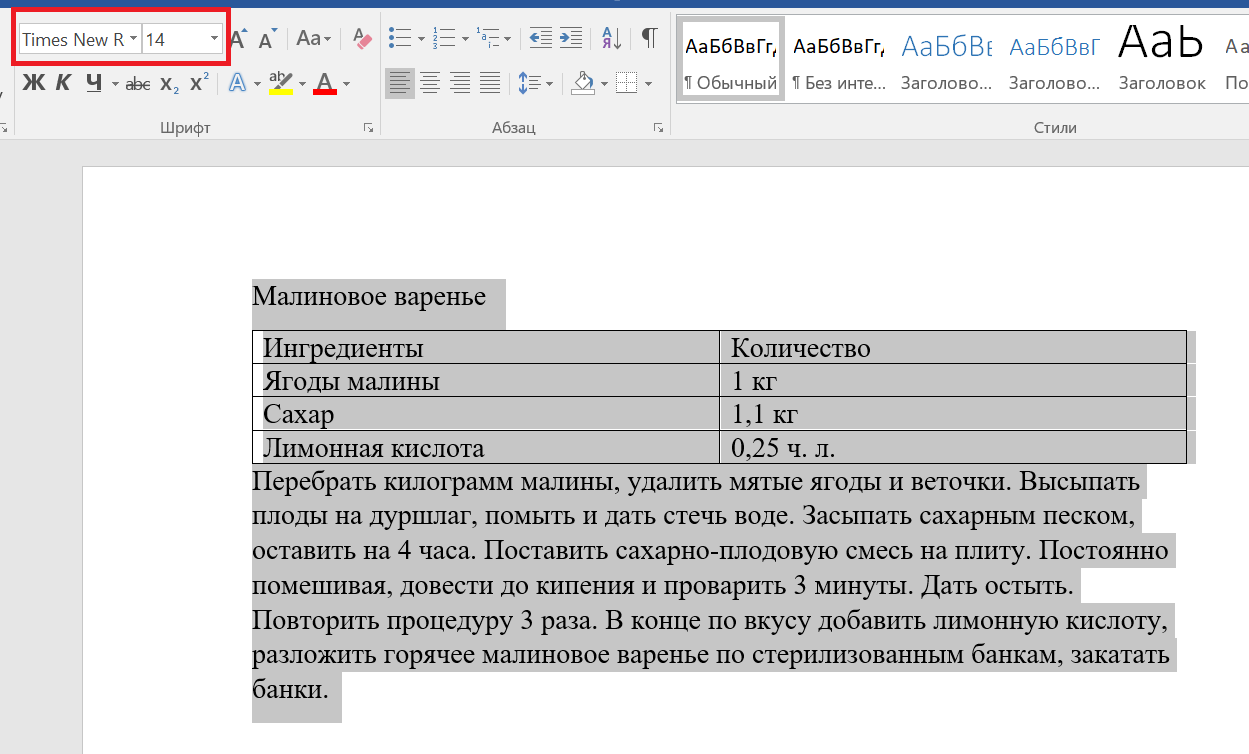Screen dimensions: 1249x754
Task: Increase paragraph indent
Action: click(571, 39)
